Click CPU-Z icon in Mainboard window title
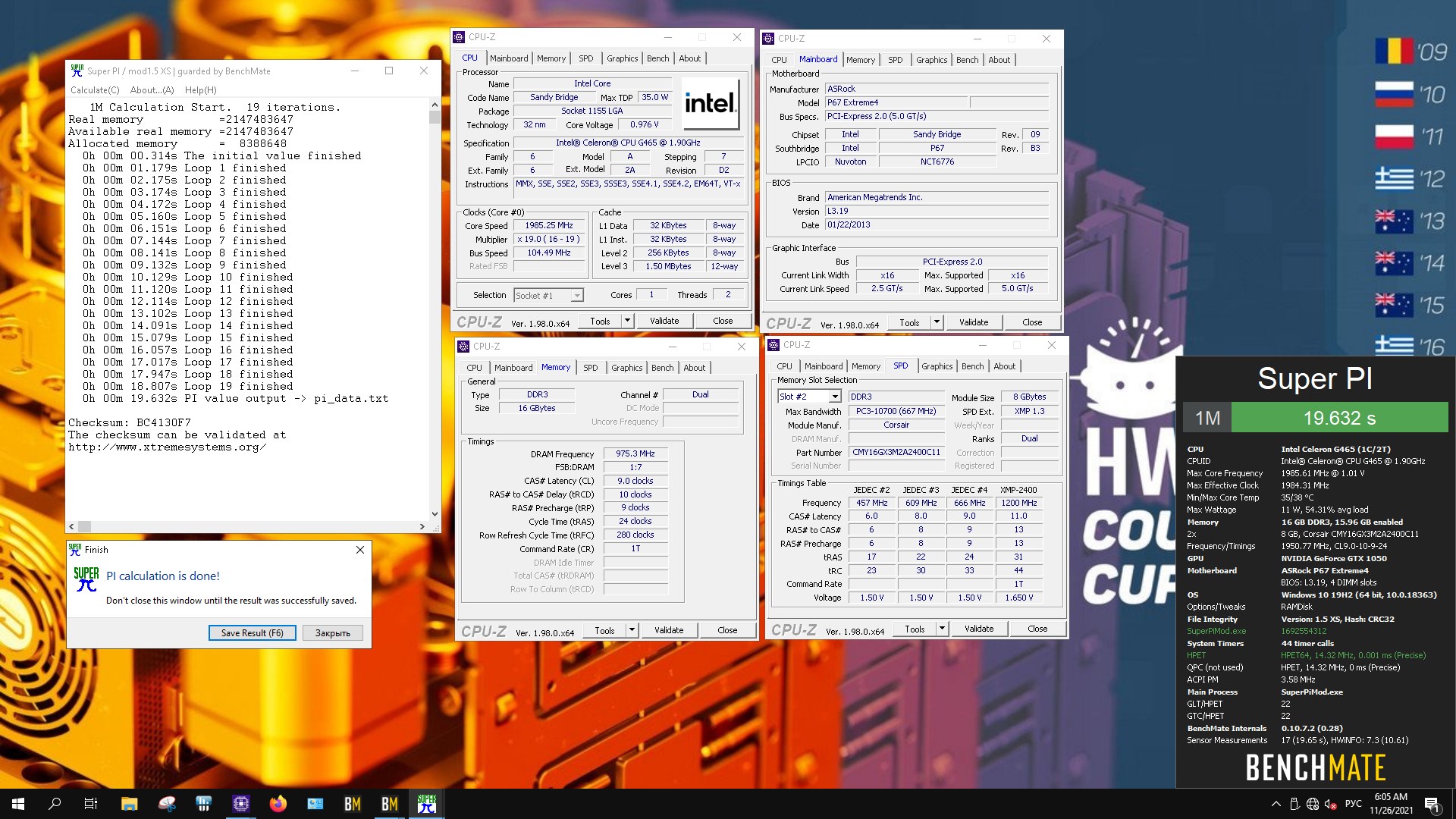Viewport: 1456px width, 819px height. [768, 39]
